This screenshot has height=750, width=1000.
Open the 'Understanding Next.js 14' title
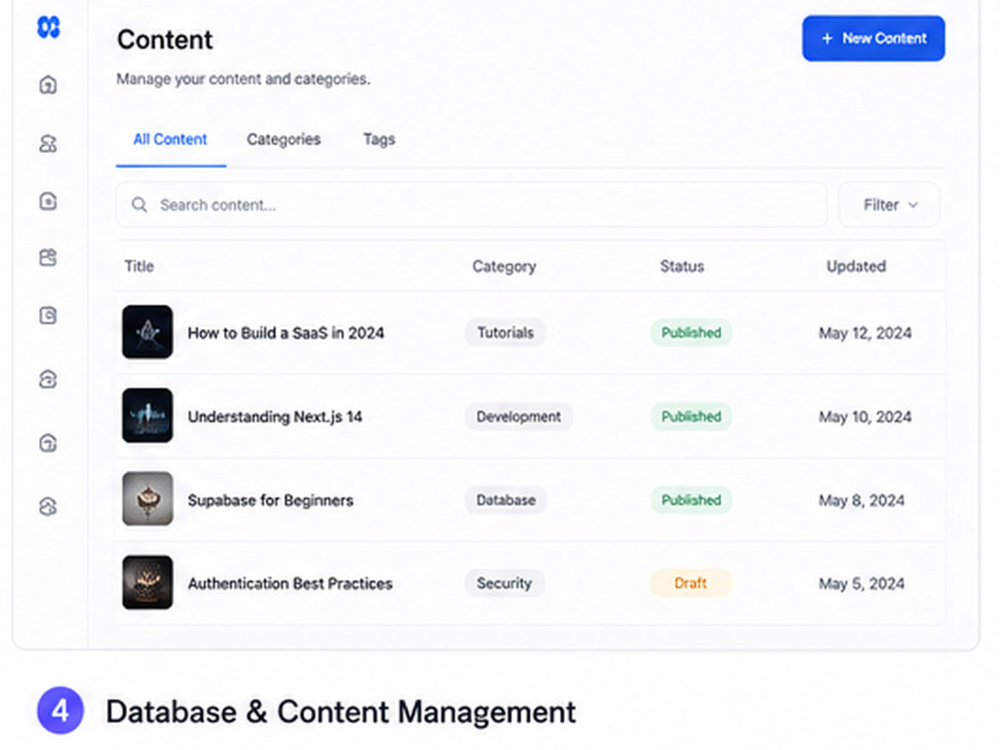click(x=275, y=417)
